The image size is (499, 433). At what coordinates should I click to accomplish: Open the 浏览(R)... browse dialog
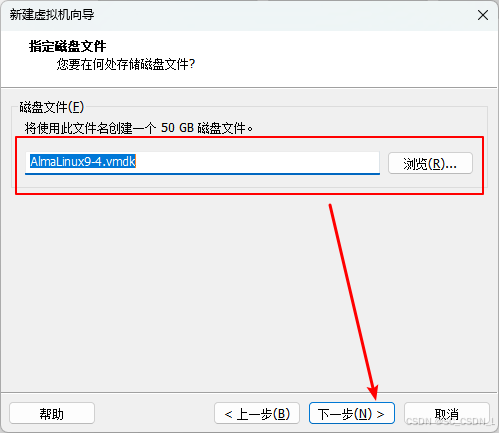pyautogui.click(x=430, y=163)
